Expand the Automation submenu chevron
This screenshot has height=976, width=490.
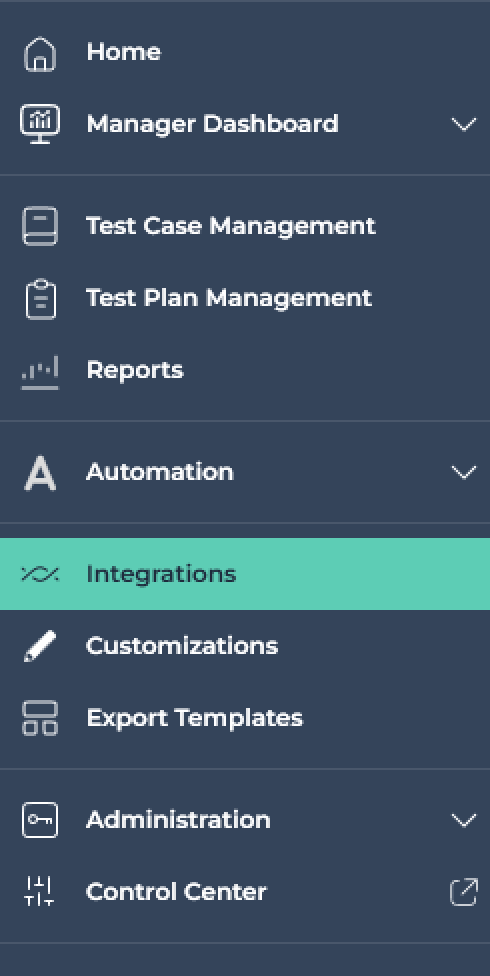click(464, 472)
